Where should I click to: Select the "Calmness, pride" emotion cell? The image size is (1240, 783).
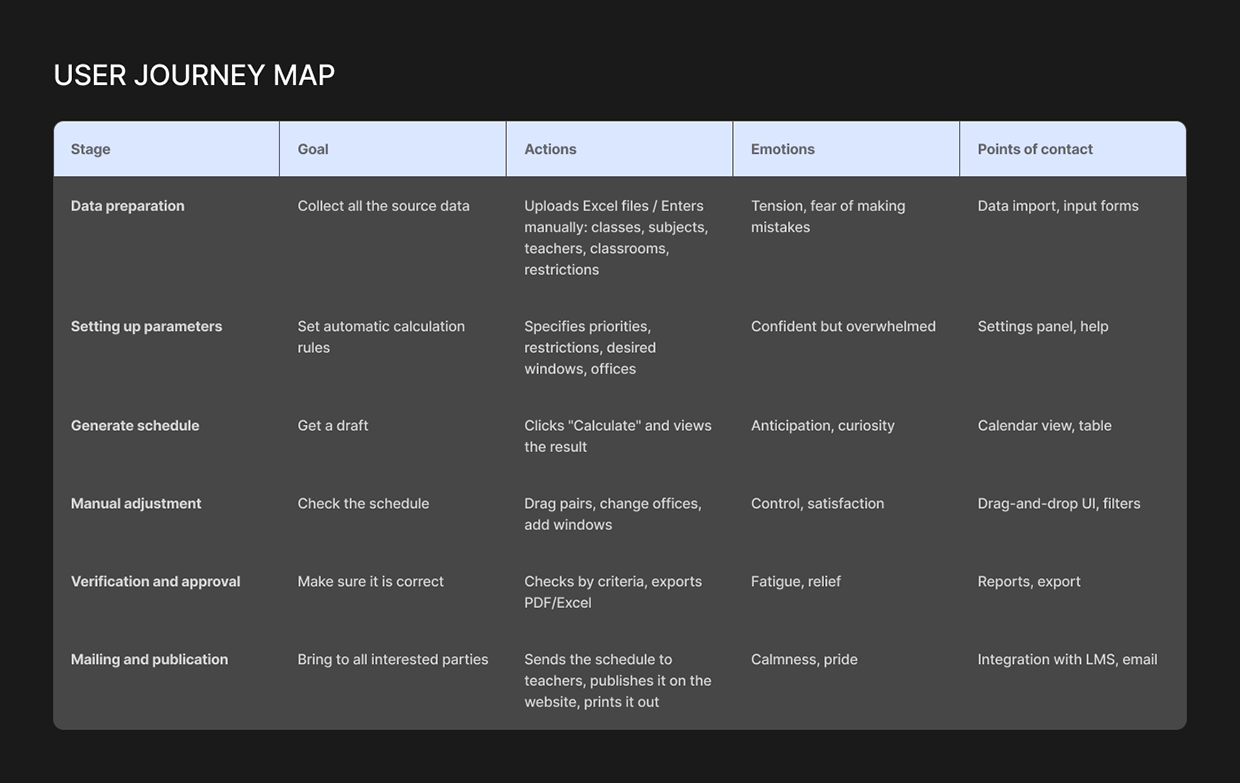tap(804, 659)
